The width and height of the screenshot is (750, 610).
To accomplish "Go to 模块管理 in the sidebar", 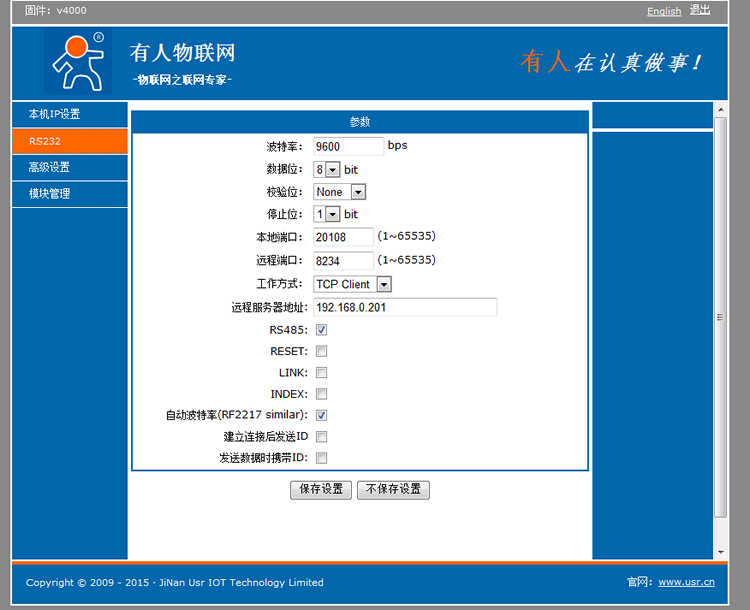I will (70, 193).
